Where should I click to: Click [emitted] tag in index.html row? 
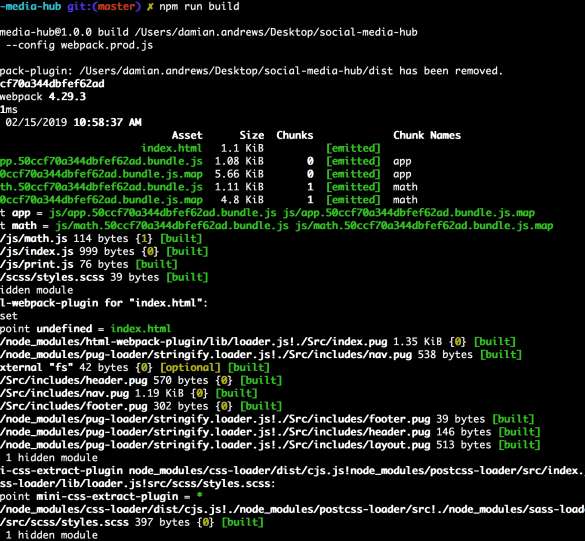353,148
